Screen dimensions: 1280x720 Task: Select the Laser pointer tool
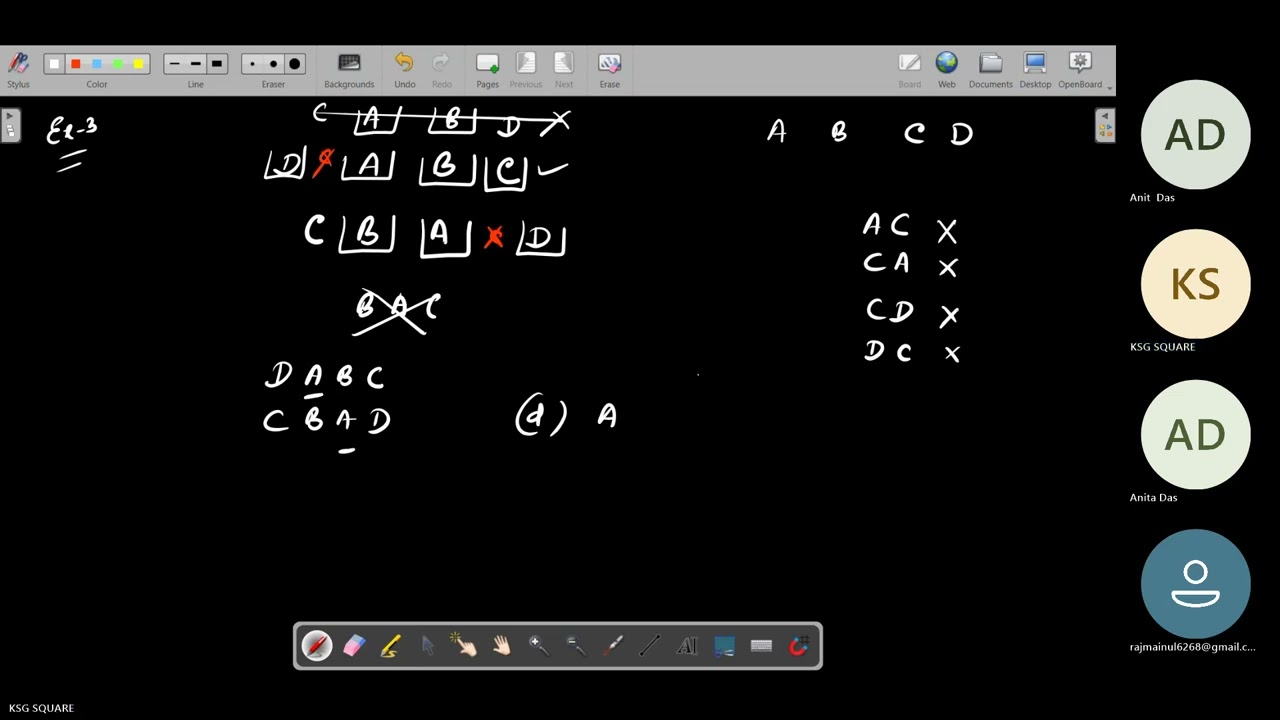tap(613, 646)
